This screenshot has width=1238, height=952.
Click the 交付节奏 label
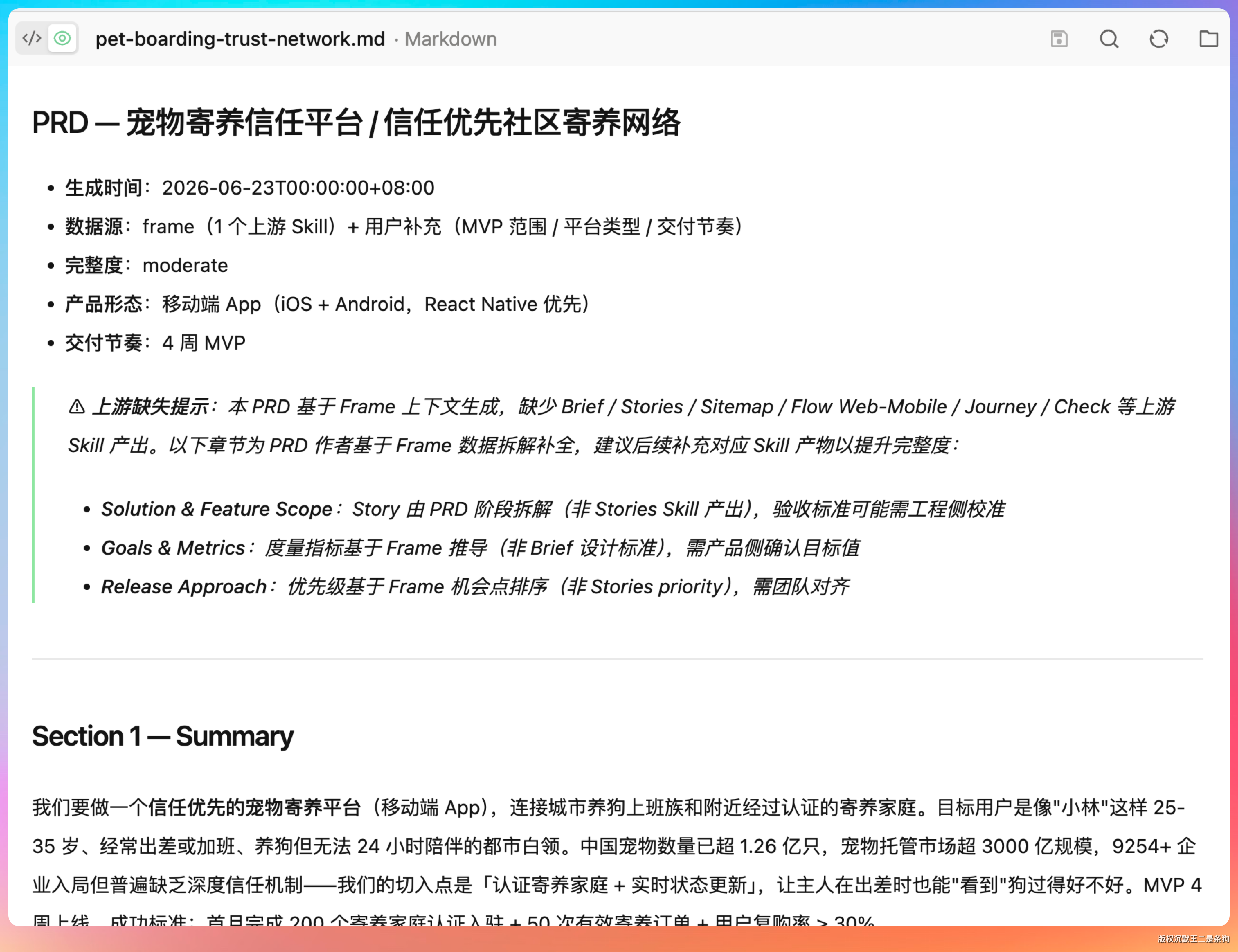[x=104, y=343]
